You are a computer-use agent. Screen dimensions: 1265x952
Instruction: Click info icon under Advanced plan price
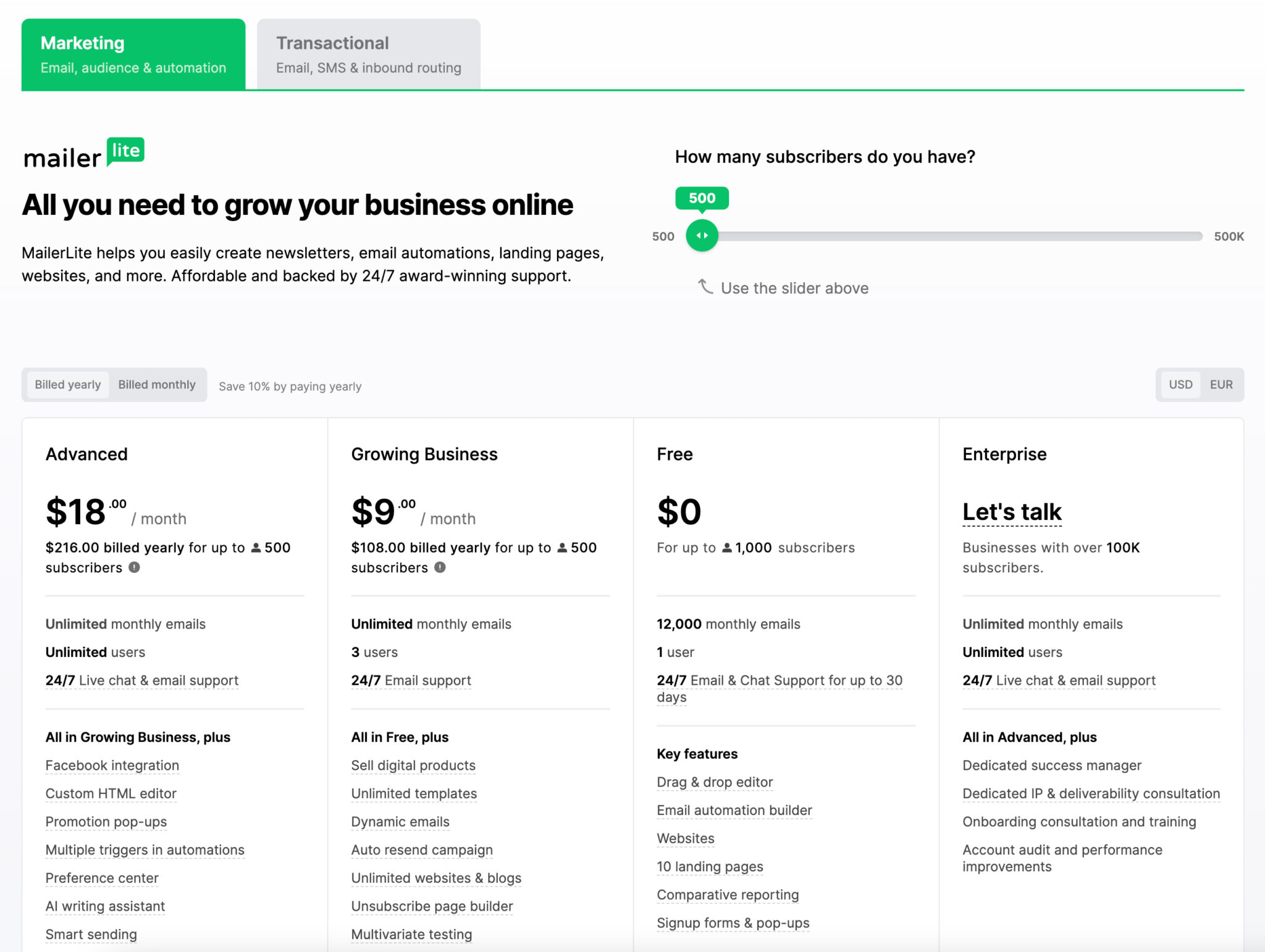(134, 567)
